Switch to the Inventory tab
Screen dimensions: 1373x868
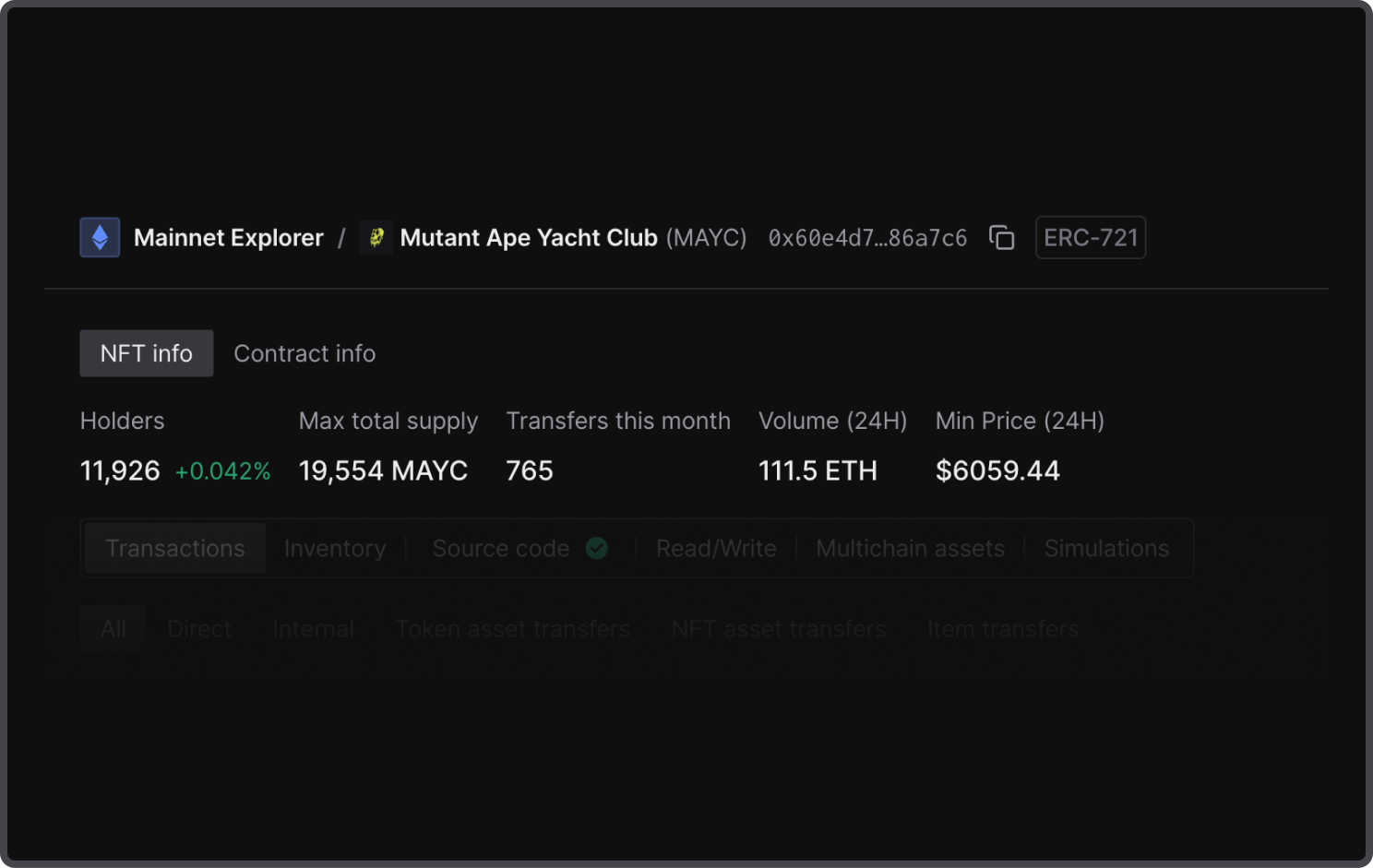pos(335,548)
